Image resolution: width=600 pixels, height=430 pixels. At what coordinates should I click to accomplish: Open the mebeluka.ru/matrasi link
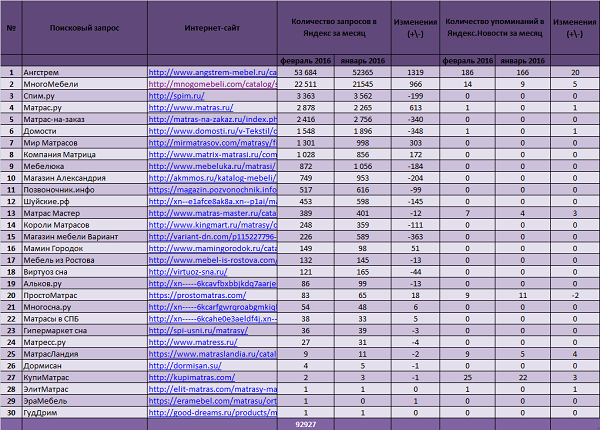(212, 166)
